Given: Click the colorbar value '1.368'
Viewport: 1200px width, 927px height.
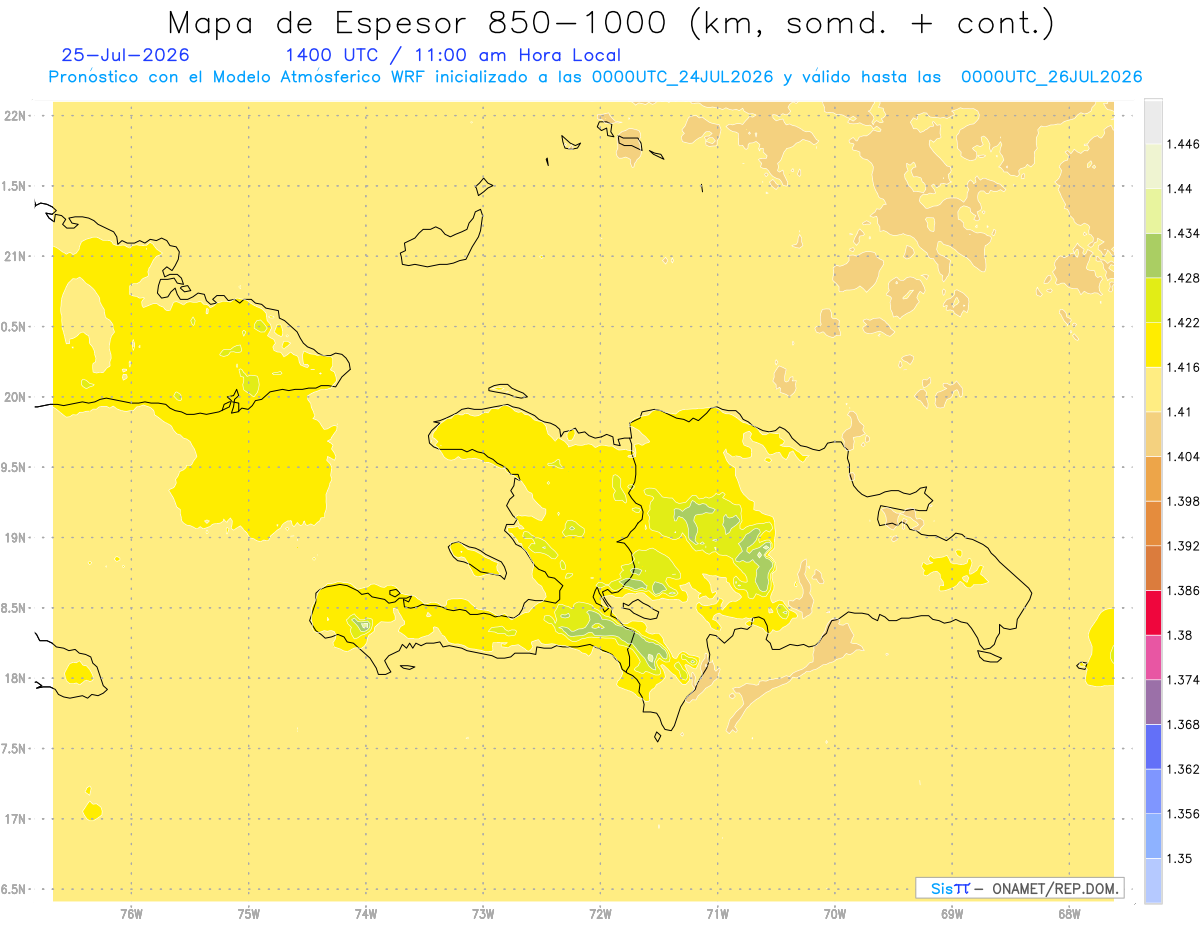Looking at the screenshot, I should [x=1183, y=724].
